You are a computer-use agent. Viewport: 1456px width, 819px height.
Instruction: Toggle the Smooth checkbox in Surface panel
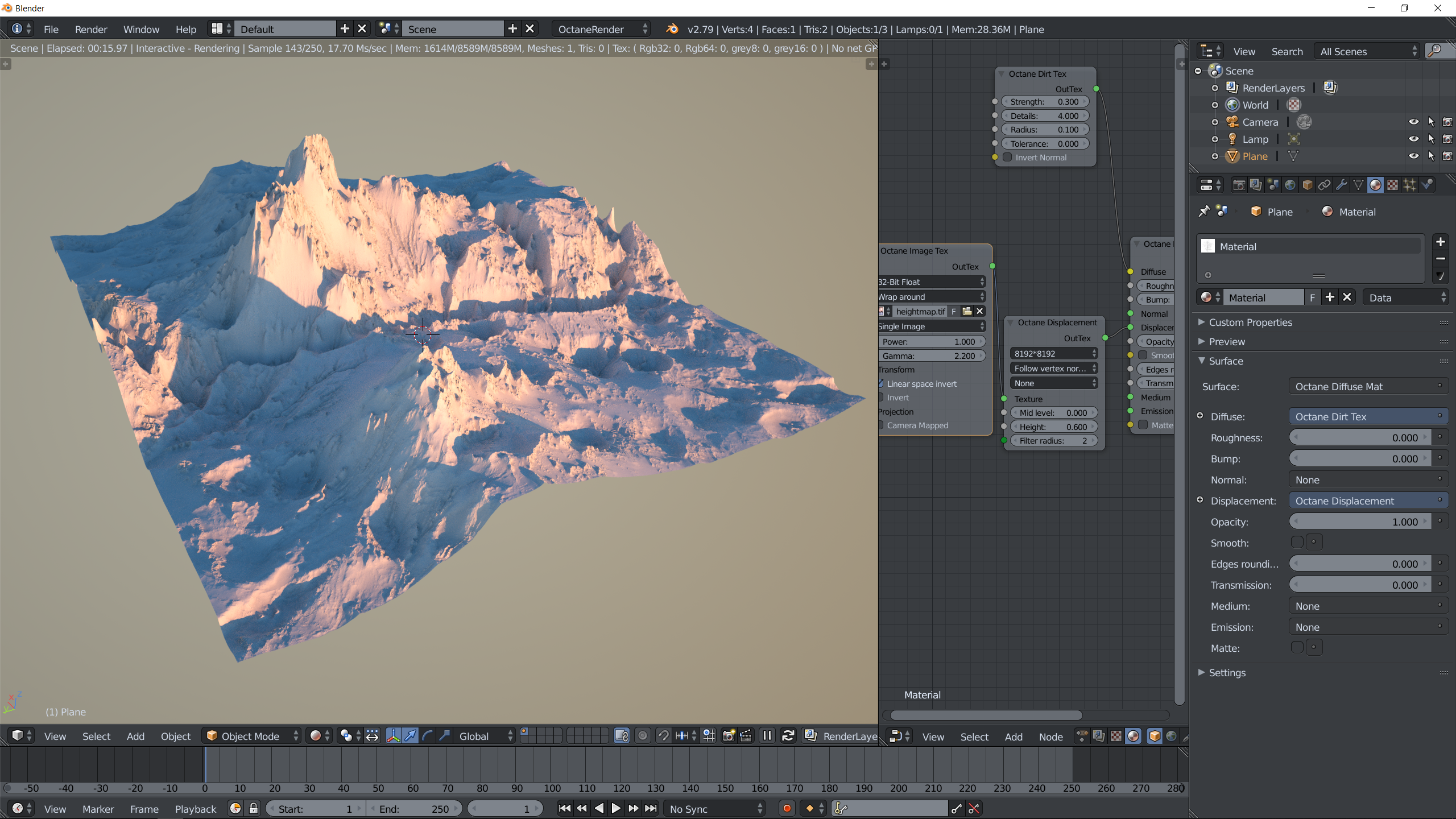tap(1297, 543)
